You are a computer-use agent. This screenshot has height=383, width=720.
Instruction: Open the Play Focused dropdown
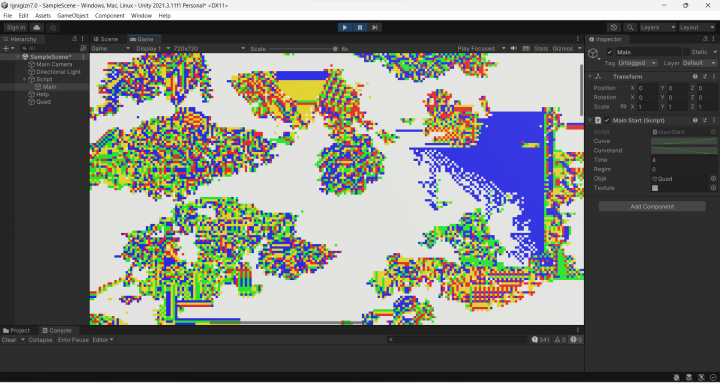(481, 48)
